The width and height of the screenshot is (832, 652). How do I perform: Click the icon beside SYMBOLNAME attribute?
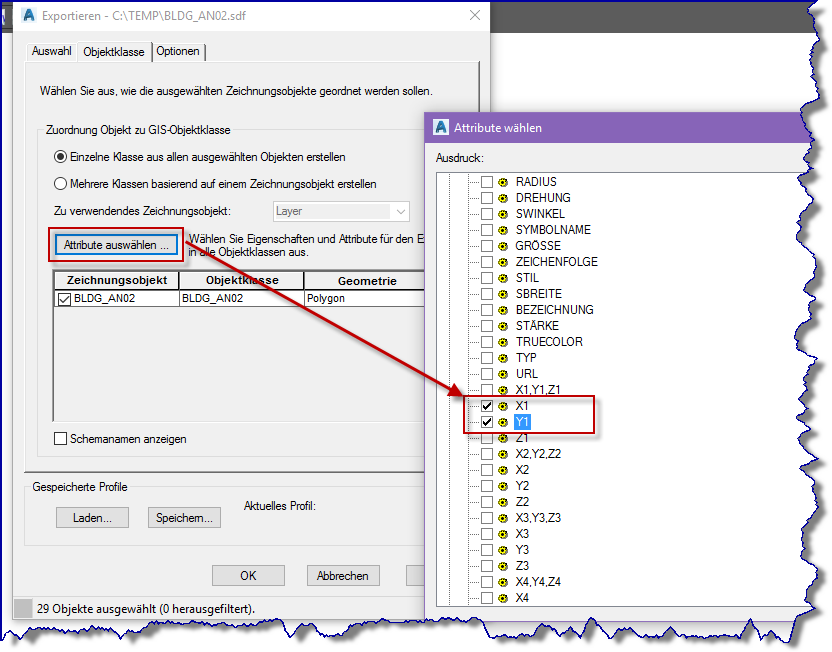(502, 229)
